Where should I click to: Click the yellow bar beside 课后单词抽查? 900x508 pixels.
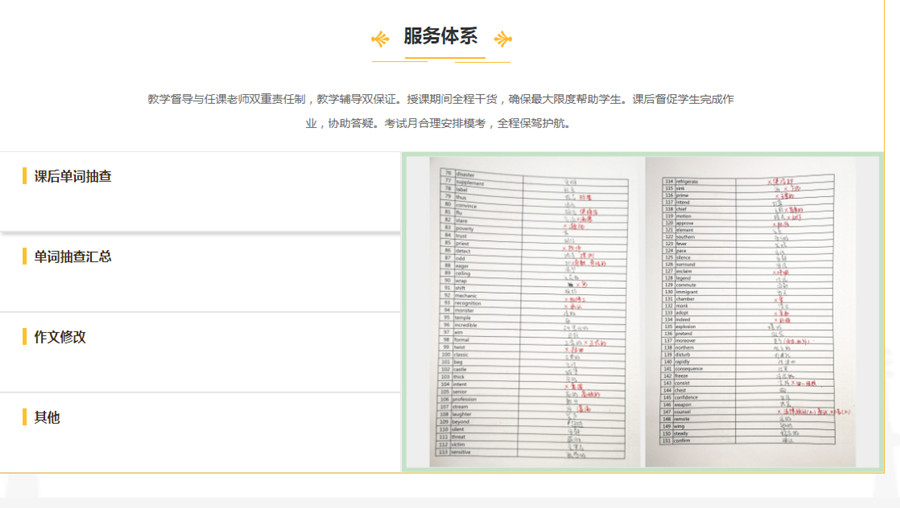coord(24,177)
